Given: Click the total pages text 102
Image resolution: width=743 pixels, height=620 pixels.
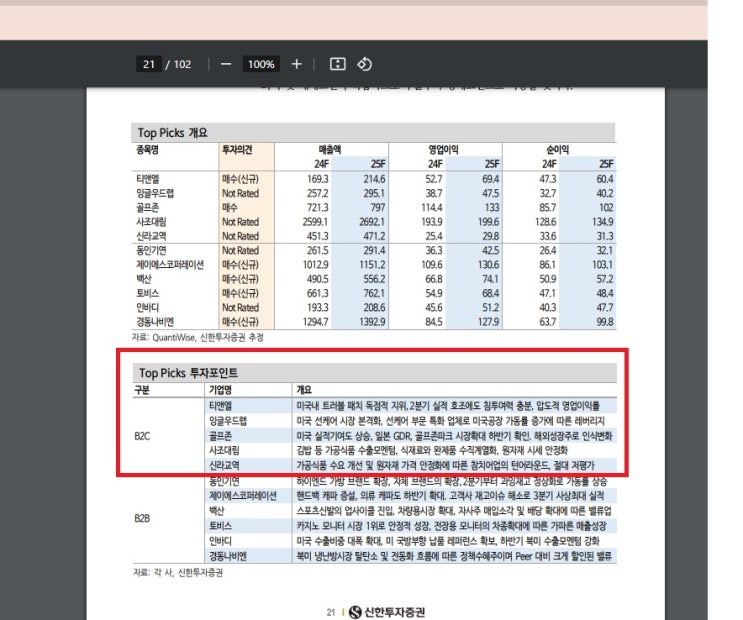Looking at the screenshot, I should pyautogui.click(x=182, y=64).
